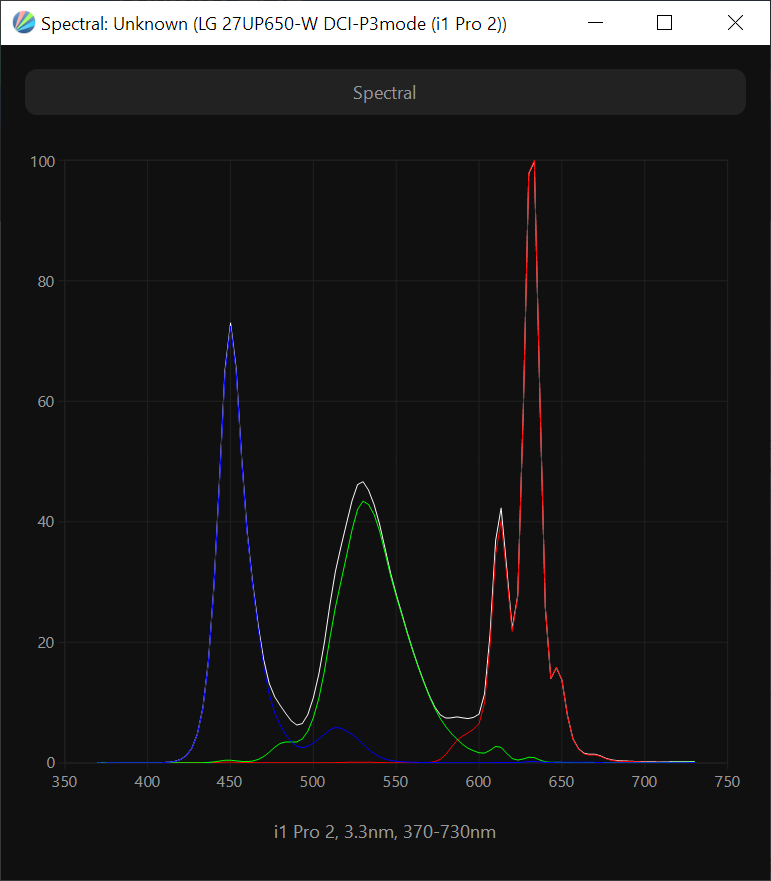
Task: Click the Spectral button at the top
Action: [385, 92]
